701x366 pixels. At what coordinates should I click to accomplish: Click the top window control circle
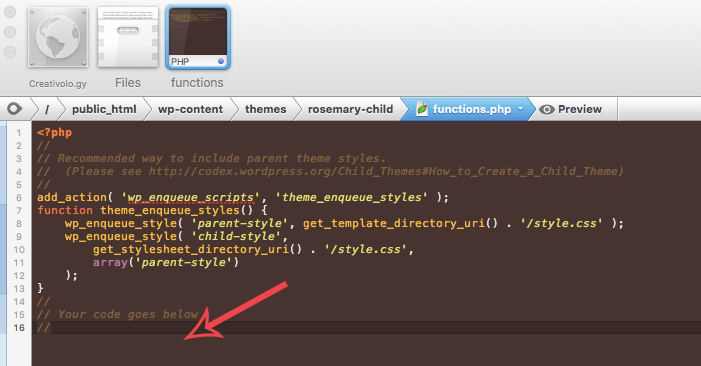pyautogui.click(x=10, y=12)
